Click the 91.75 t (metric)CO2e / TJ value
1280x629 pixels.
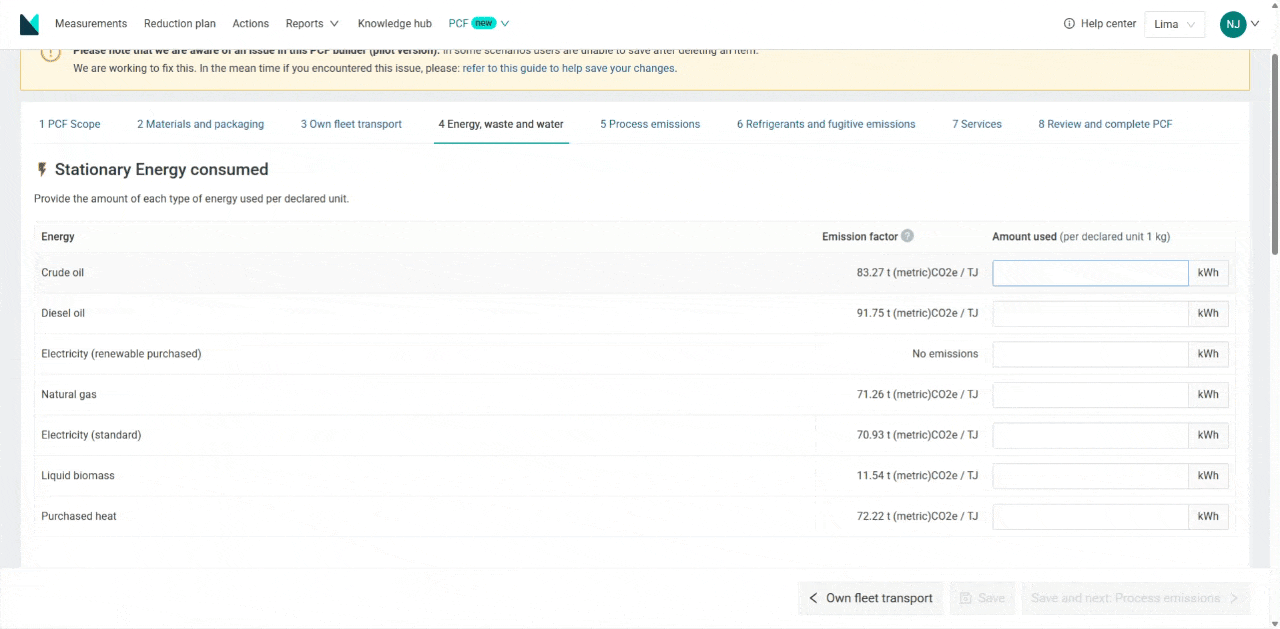click(x=917, y=313)
